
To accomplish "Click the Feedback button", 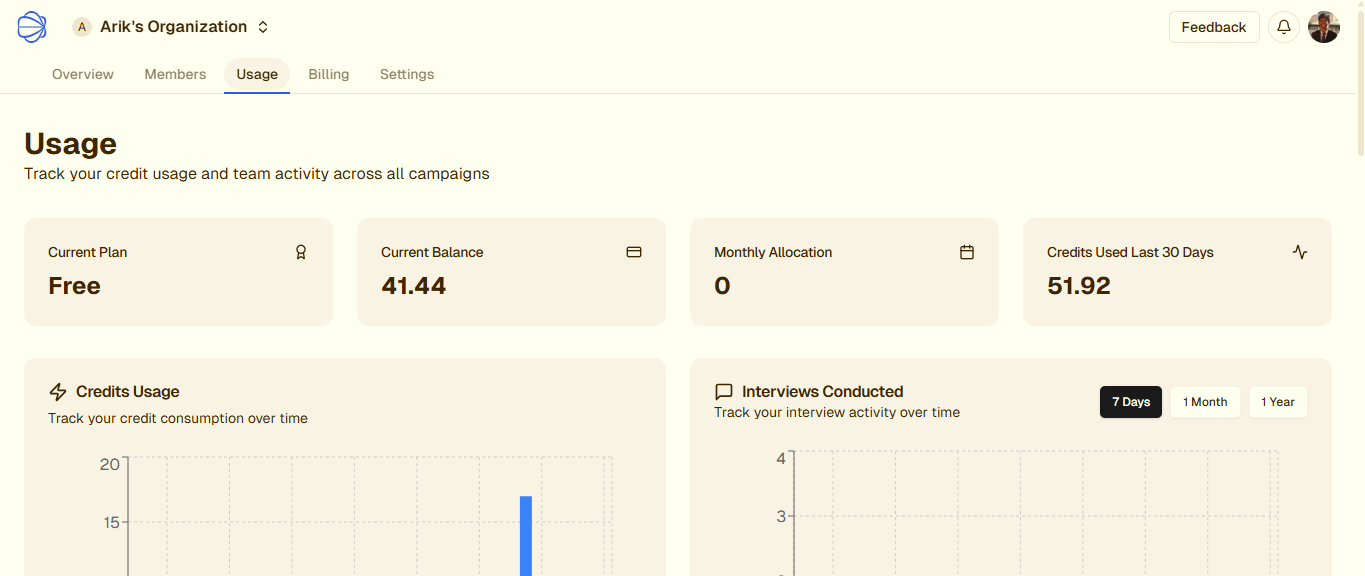I will [x=1214, y=27].
